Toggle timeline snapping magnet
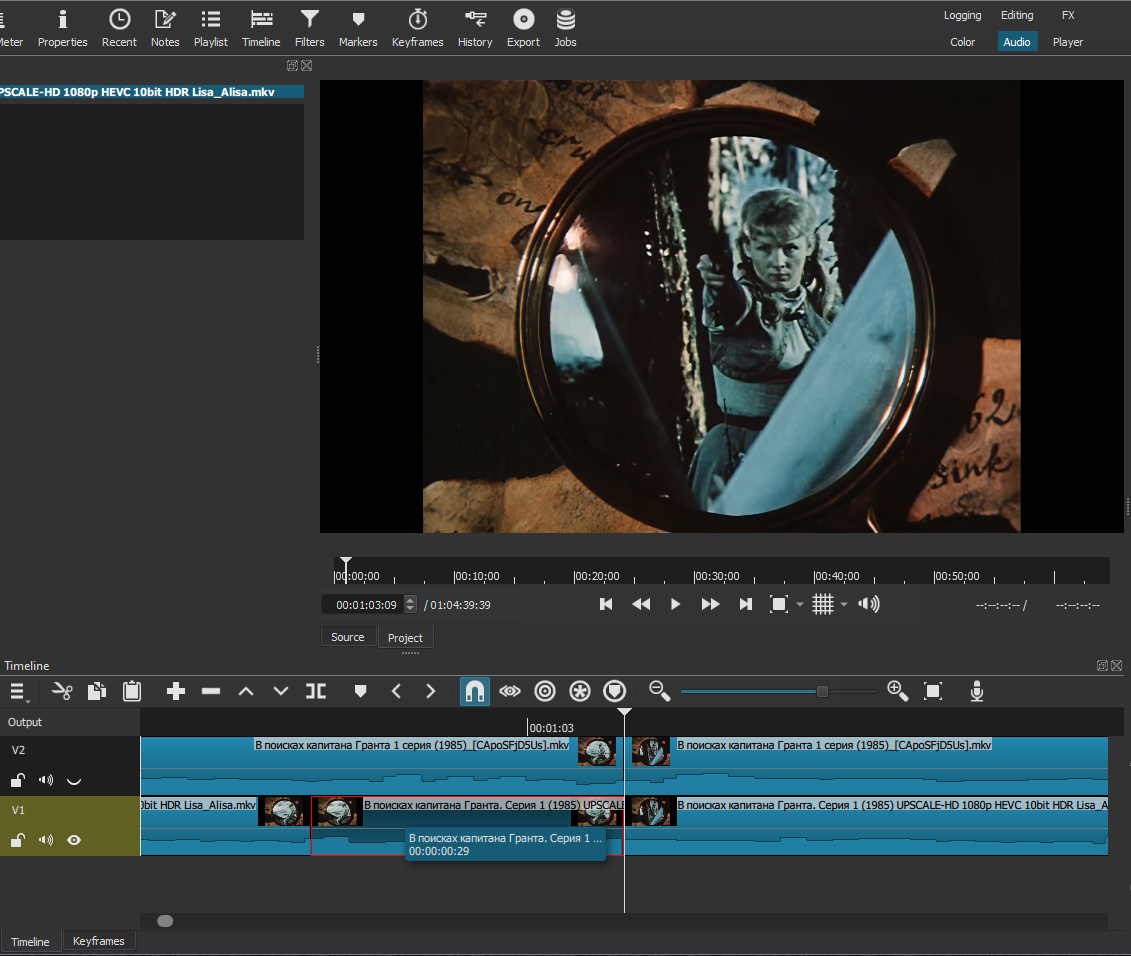1131x956 pixels. [475, 692]
